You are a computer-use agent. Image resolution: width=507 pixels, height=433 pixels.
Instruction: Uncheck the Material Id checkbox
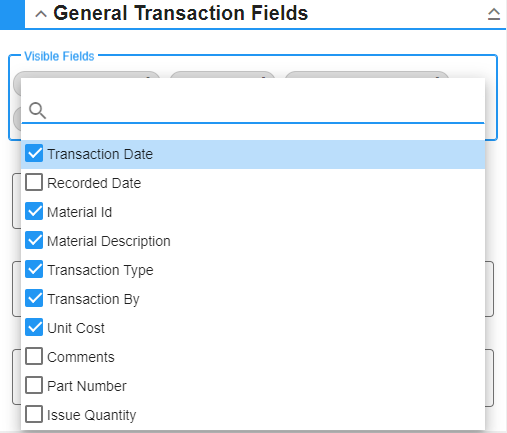[34, 211]
